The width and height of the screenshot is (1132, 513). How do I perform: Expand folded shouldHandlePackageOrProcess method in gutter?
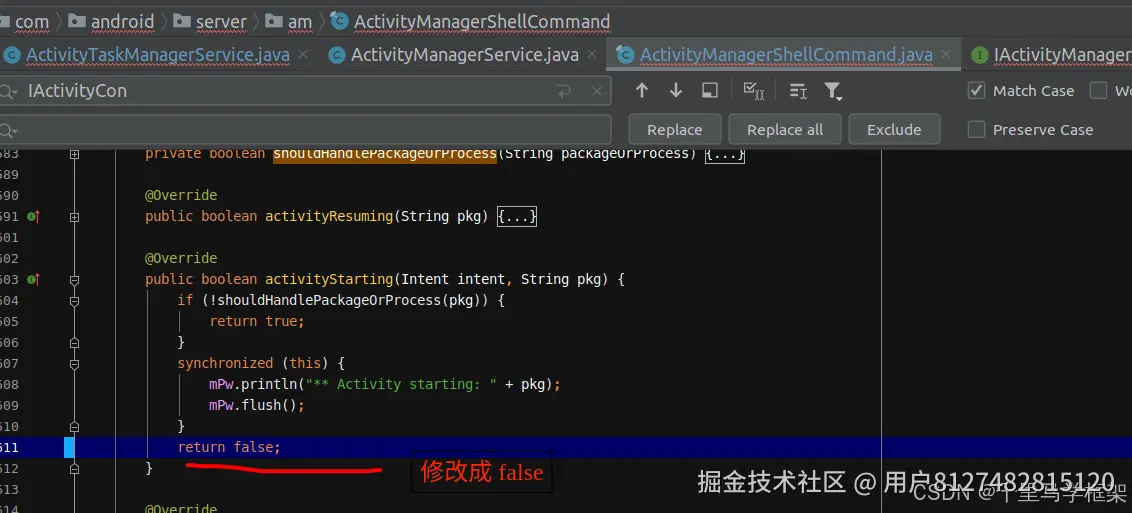pyautogui.click(x=74, y=154)
